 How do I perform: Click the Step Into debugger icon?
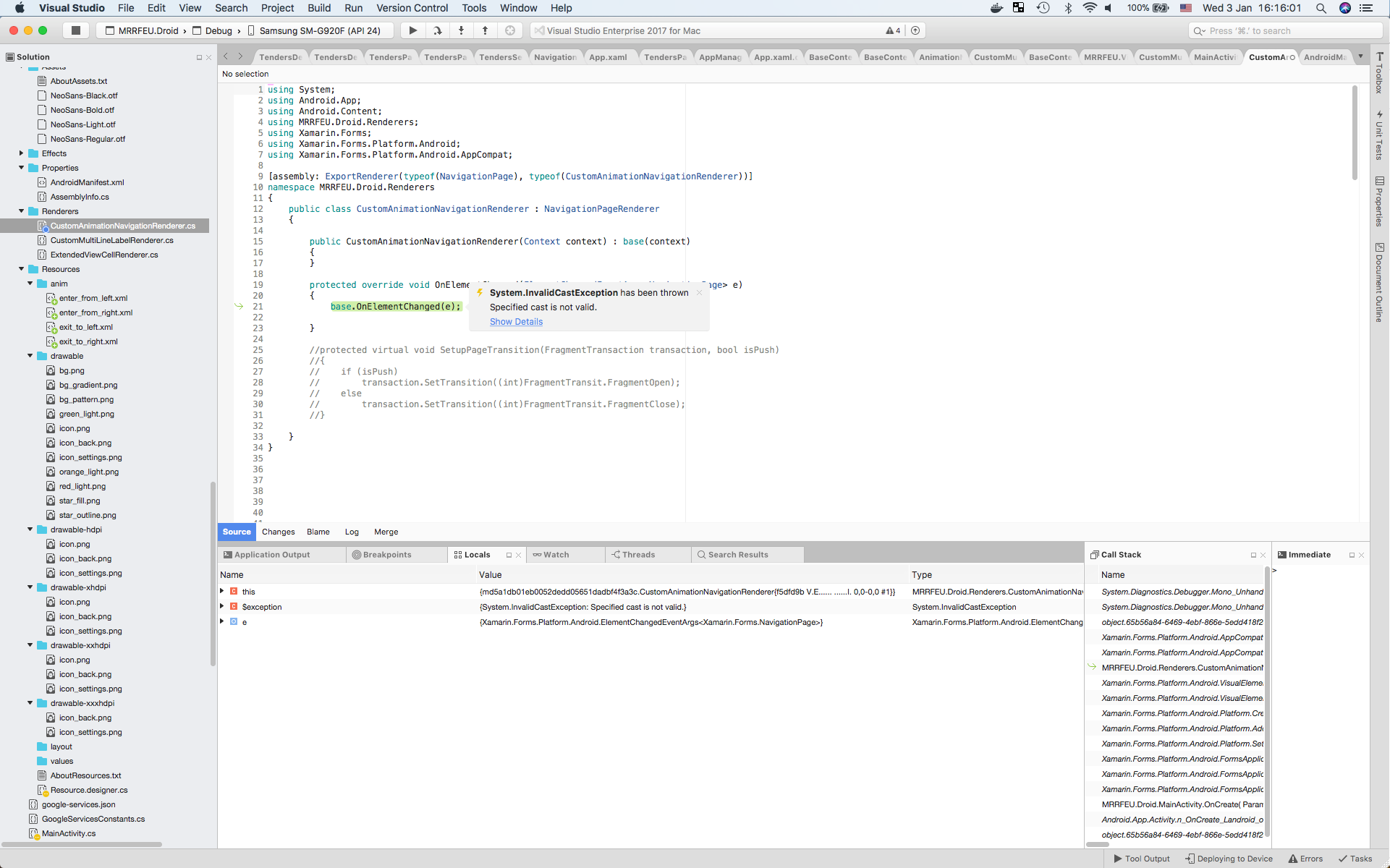[x=461, y=30]
